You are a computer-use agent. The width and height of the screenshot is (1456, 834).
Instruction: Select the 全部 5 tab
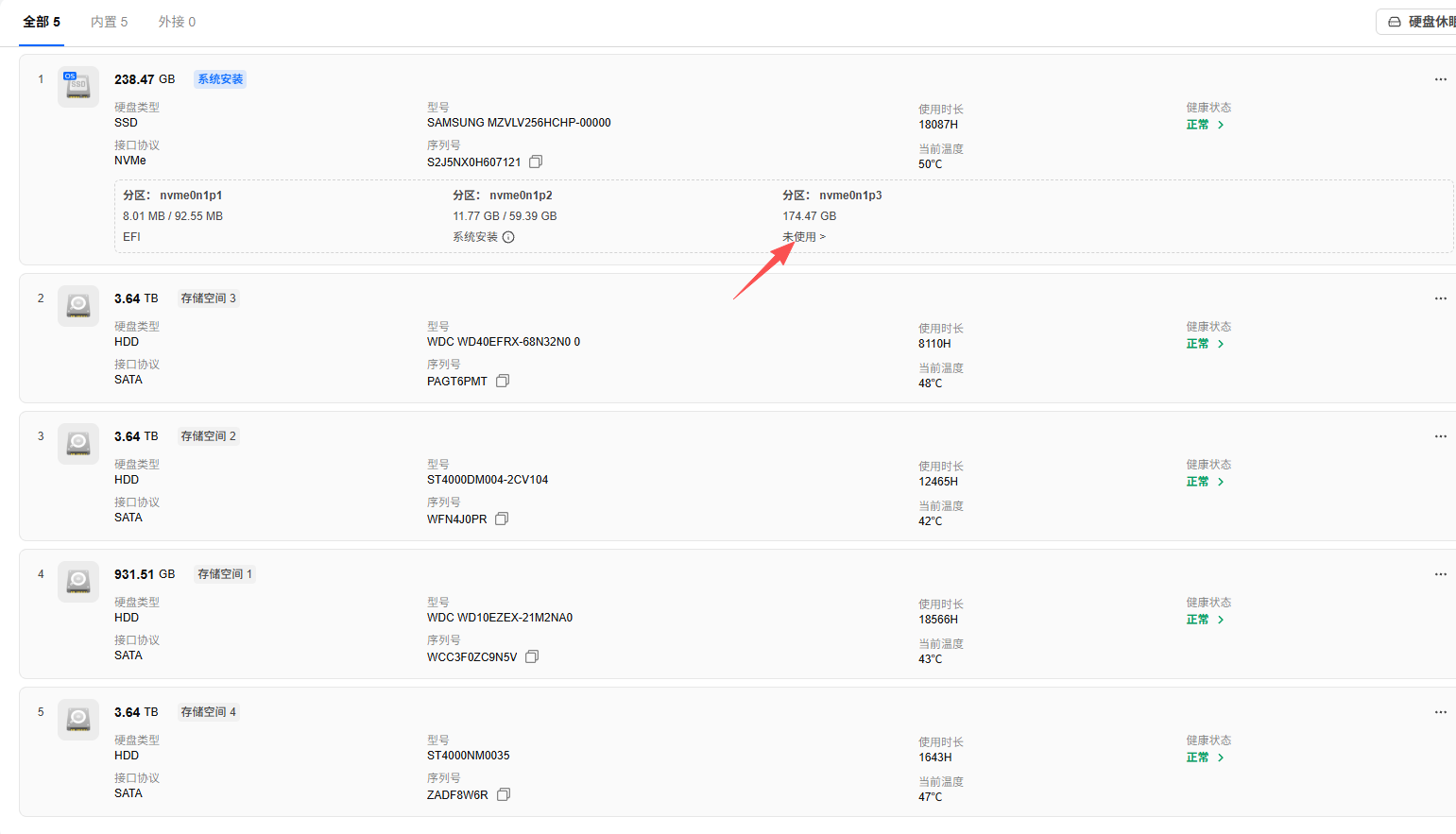point(42,22)
